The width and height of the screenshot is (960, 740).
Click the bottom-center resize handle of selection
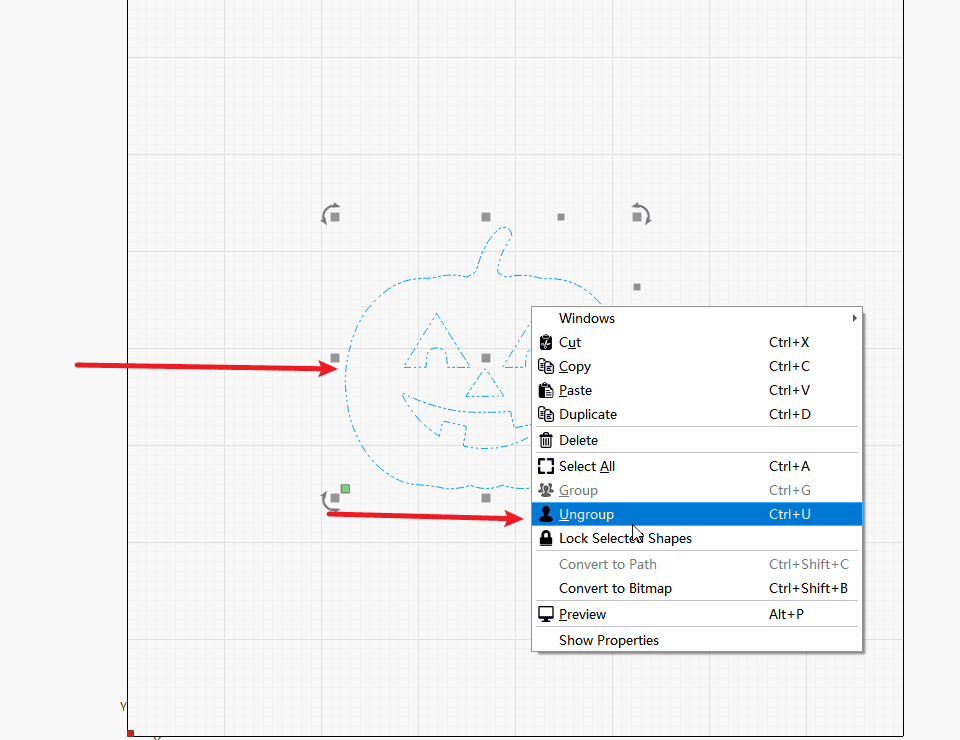tap(486, 498)
